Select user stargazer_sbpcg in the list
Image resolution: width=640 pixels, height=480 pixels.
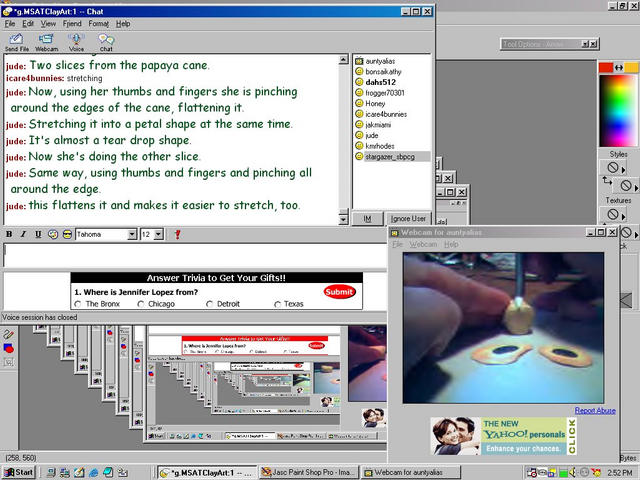point(390,157)
